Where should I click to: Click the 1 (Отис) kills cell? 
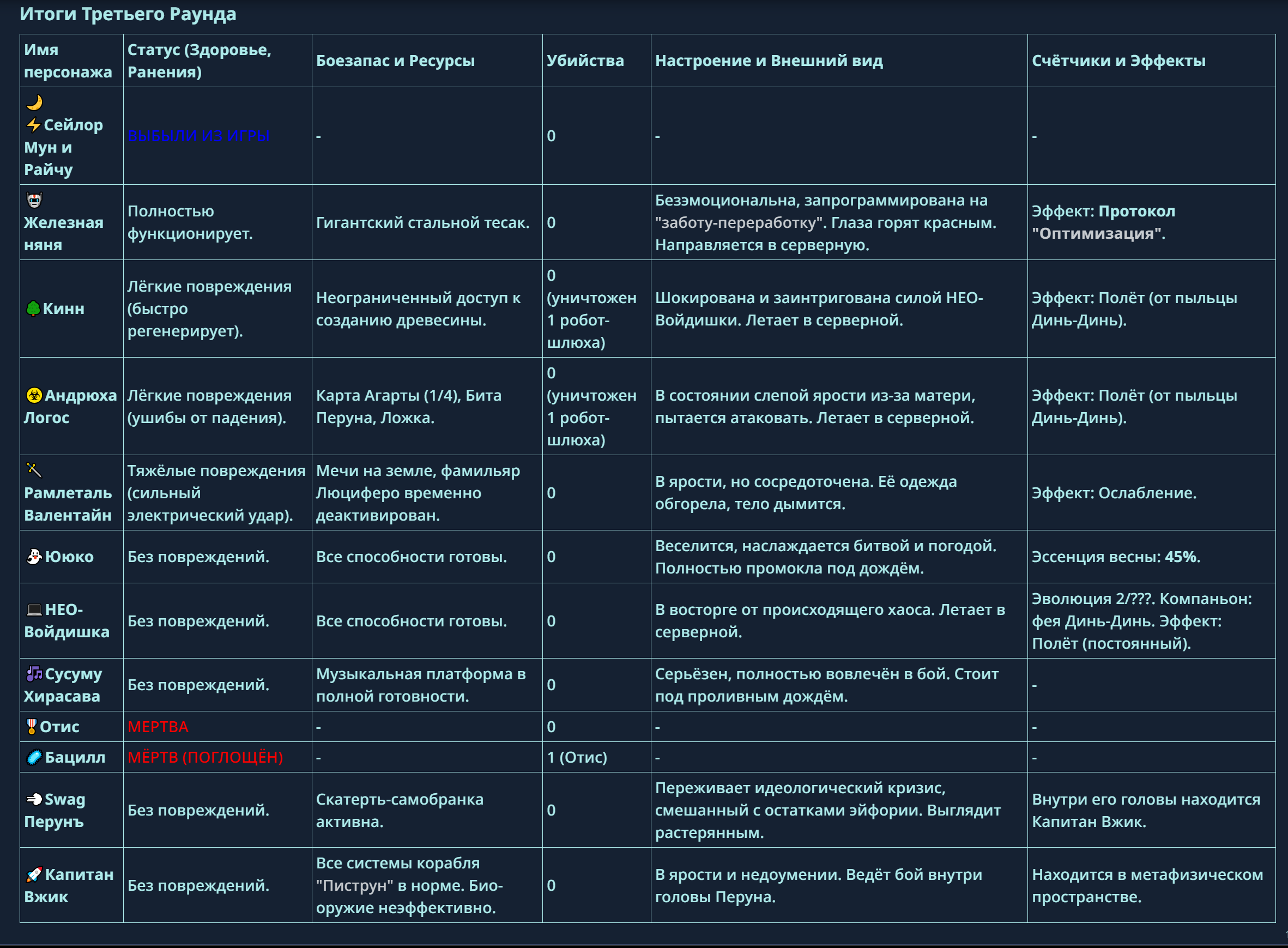click(x=577, y=758)
